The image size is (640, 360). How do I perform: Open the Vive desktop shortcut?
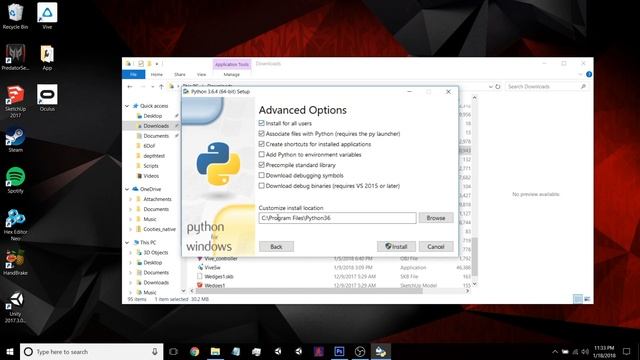(x=47, y=16)
